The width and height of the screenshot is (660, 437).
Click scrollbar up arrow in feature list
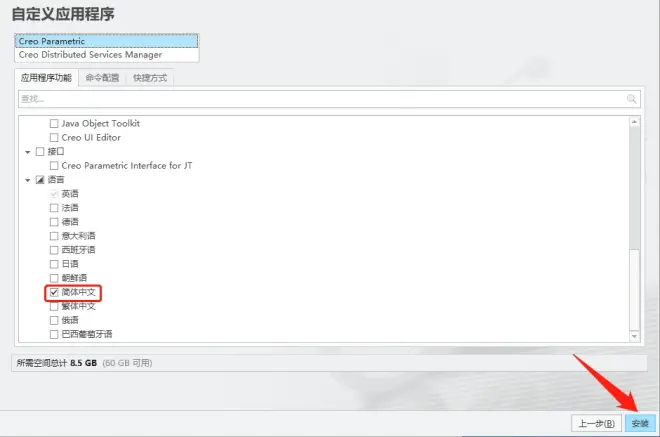coord(634,122)
